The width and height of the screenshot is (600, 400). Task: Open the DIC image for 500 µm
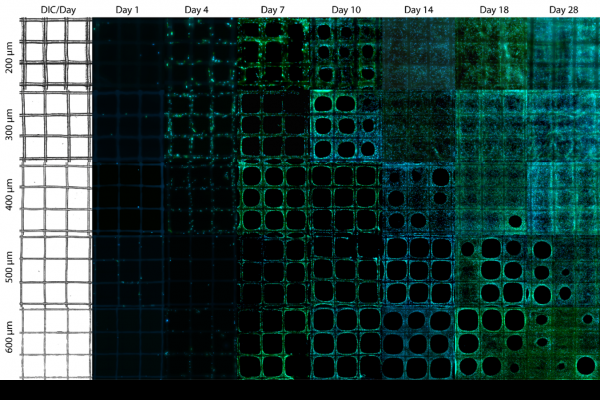55,270
